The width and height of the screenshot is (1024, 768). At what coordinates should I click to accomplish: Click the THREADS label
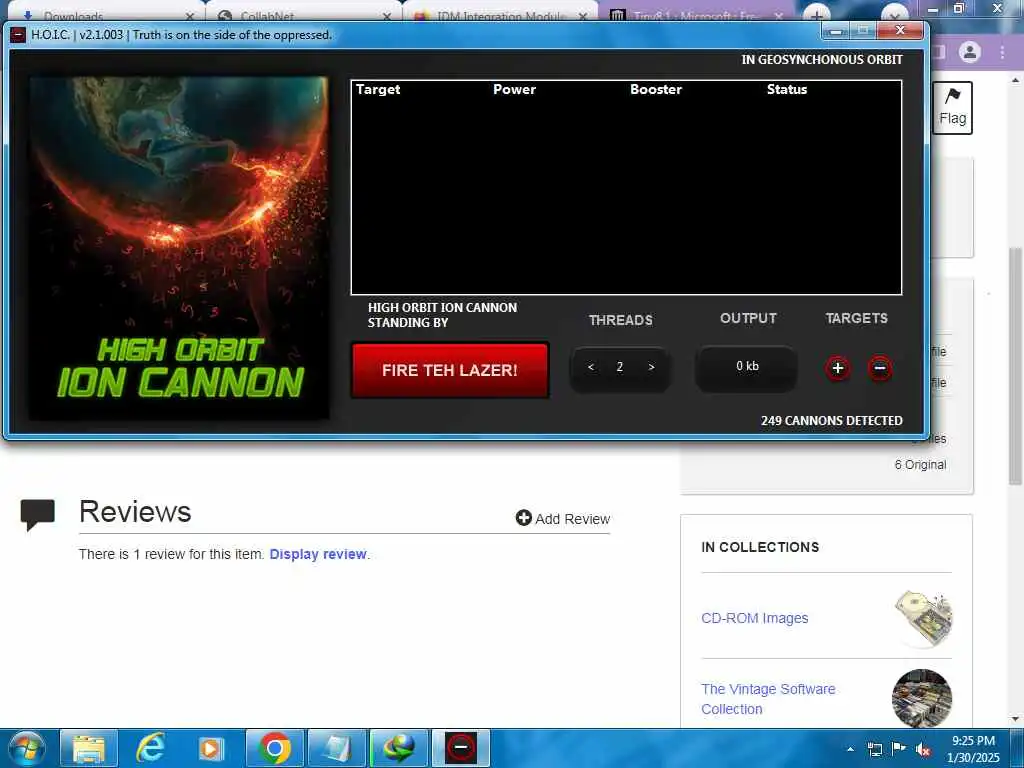(x=620, y=320)
